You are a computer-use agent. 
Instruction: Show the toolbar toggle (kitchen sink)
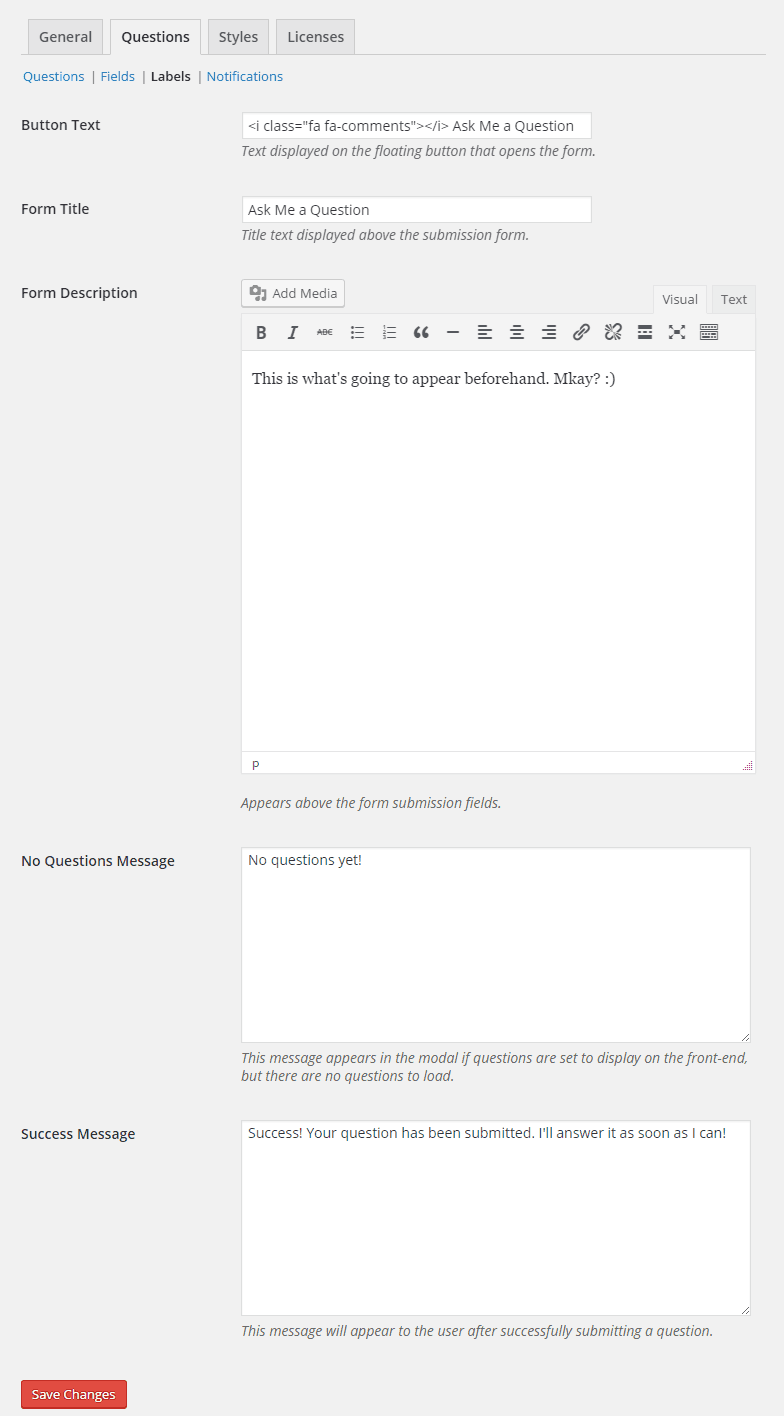pyautogui.click(x=709, y=333)
